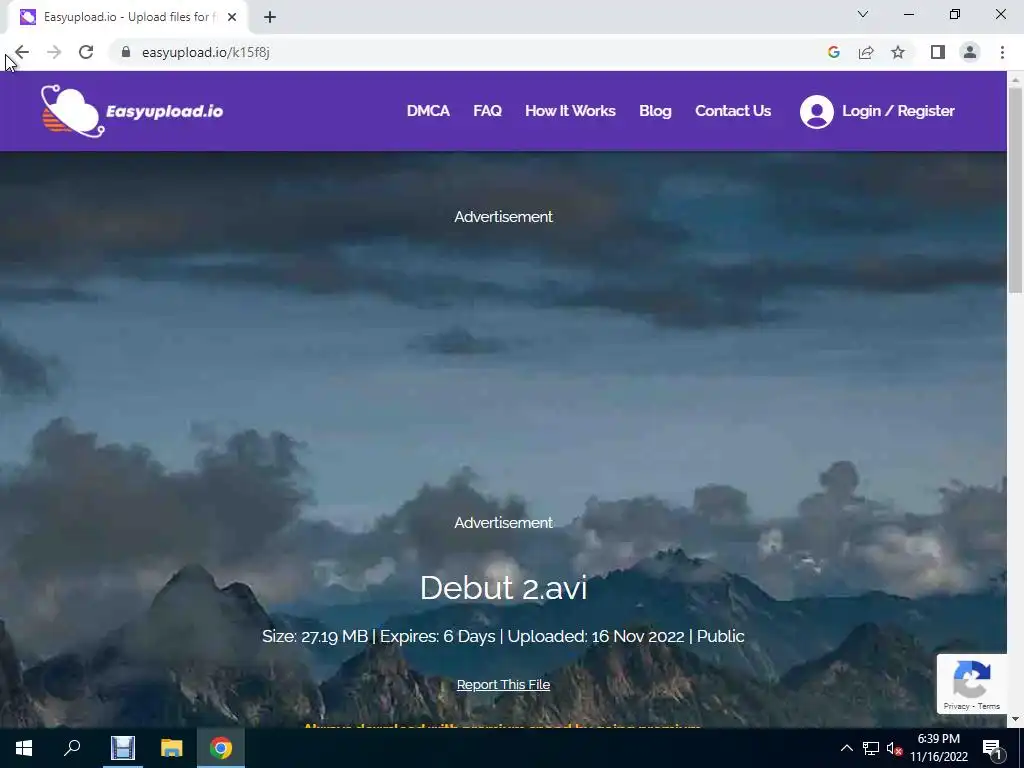Share this page via share icon
1024x768 pixels.
[x=866, y=52]
